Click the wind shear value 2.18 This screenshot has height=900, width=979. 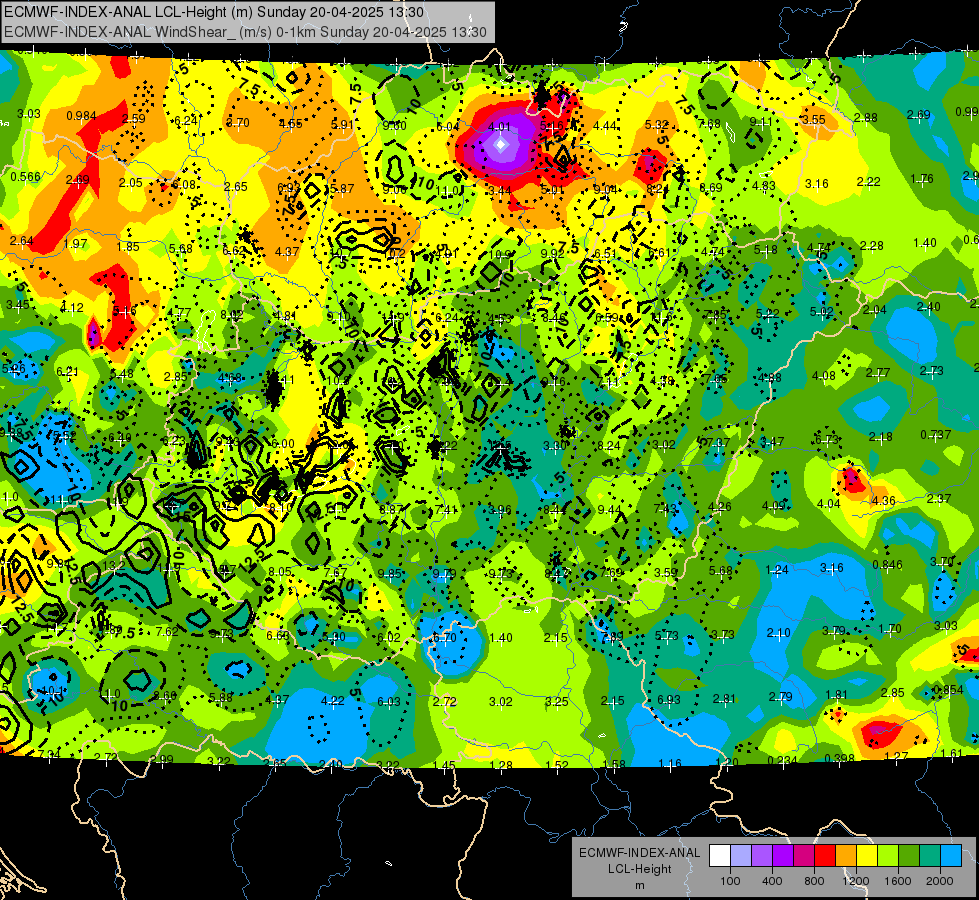pyautogui.click(x=880, y=437)
